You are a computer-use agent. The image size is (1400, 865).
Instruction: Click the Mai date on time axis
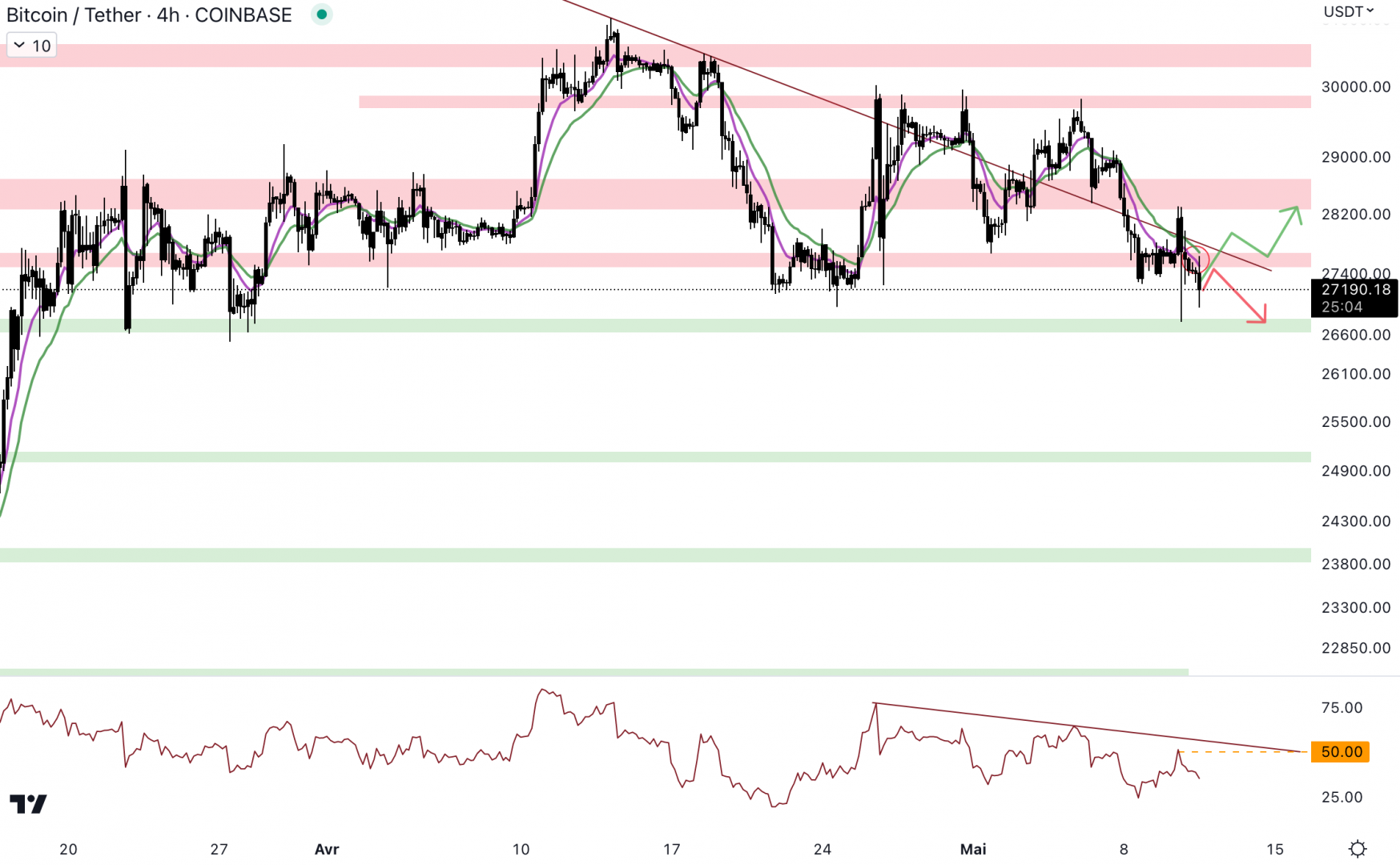click(973, 849)
